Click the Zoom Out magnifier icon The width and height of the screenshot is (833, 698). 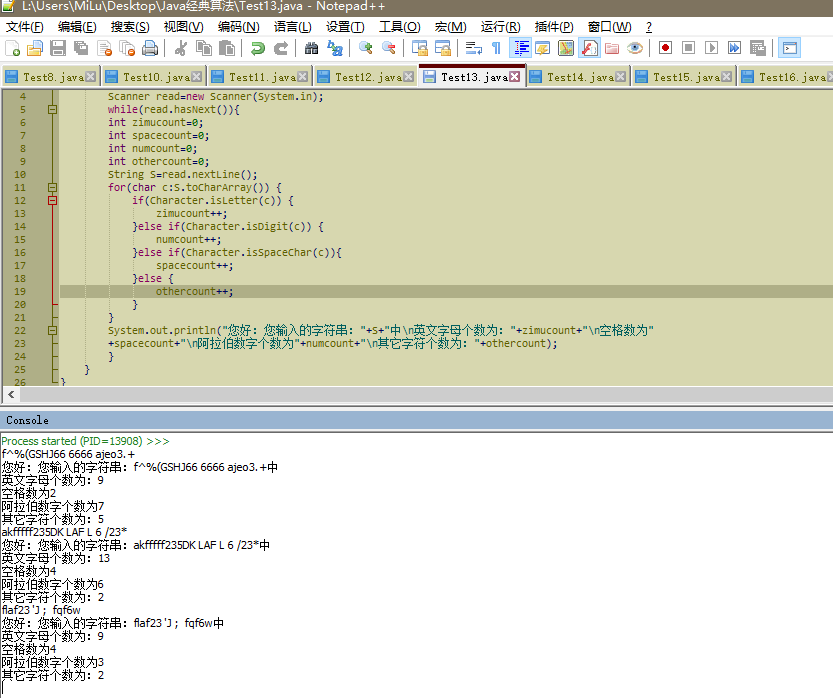click(x=389, y=48)
